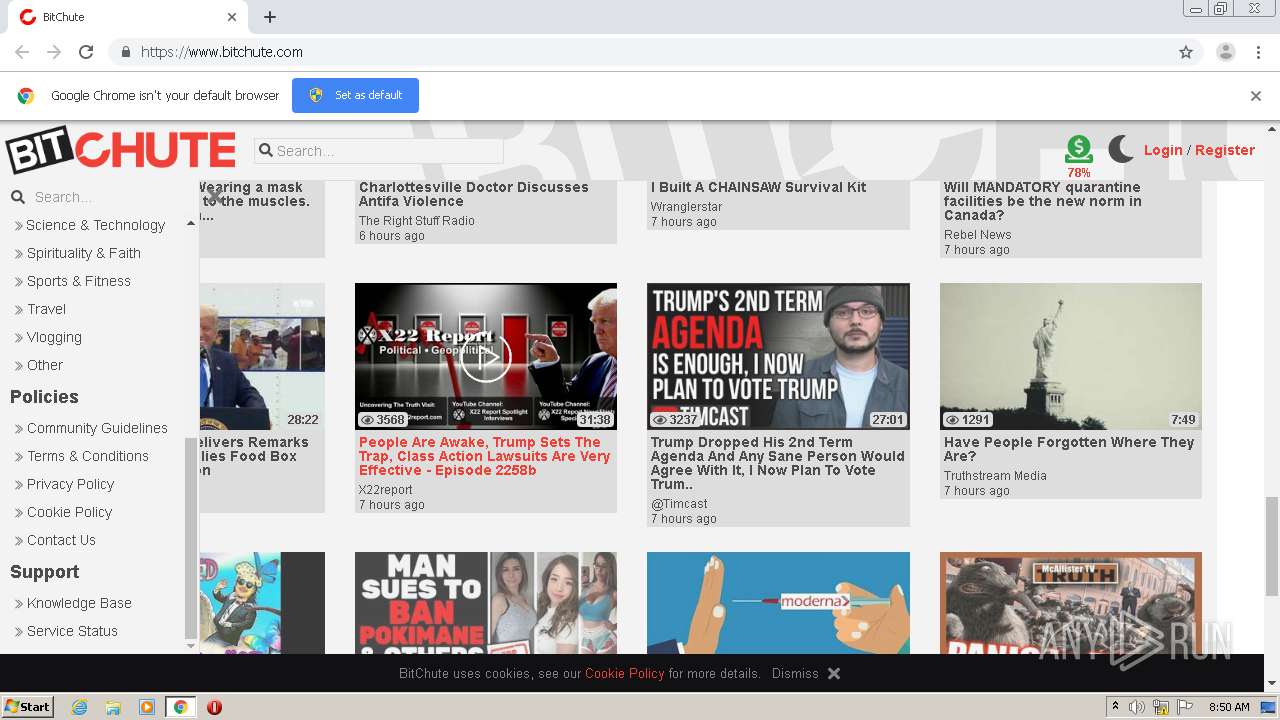Screen dimensions: 1280x720
Task: Open Chrome profile avatar
Action: [1226, 52]
